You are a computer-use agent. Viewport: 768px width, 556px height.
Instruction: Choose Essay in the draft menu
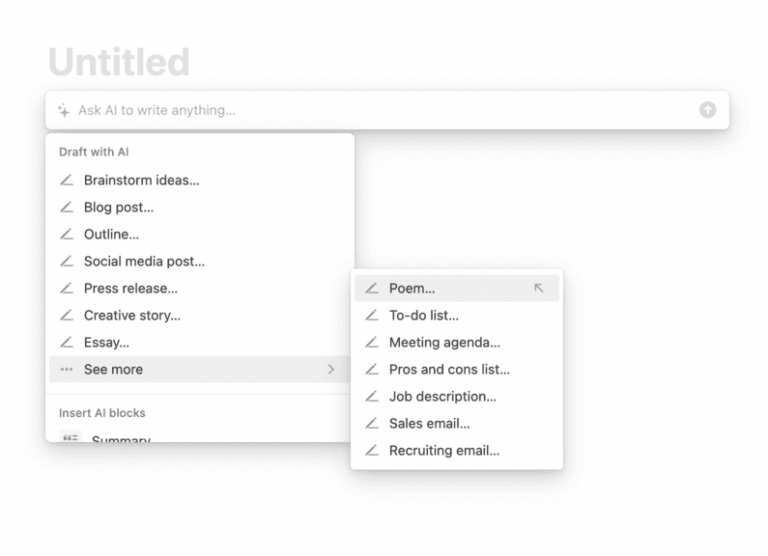pos(106,342)
